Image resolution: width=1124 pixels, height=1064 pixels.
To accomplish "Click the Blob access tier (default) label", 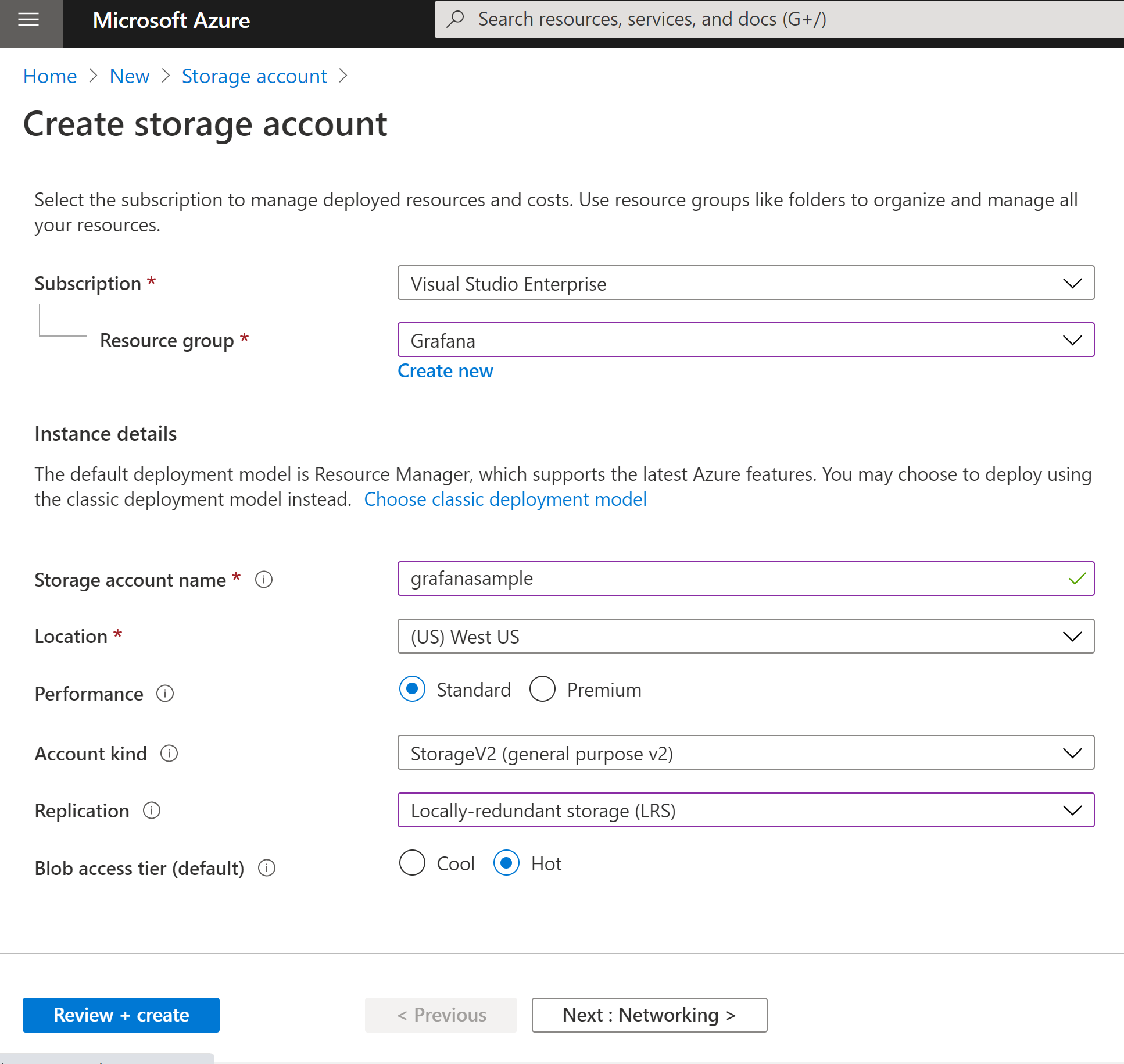I will pos(139,868).
